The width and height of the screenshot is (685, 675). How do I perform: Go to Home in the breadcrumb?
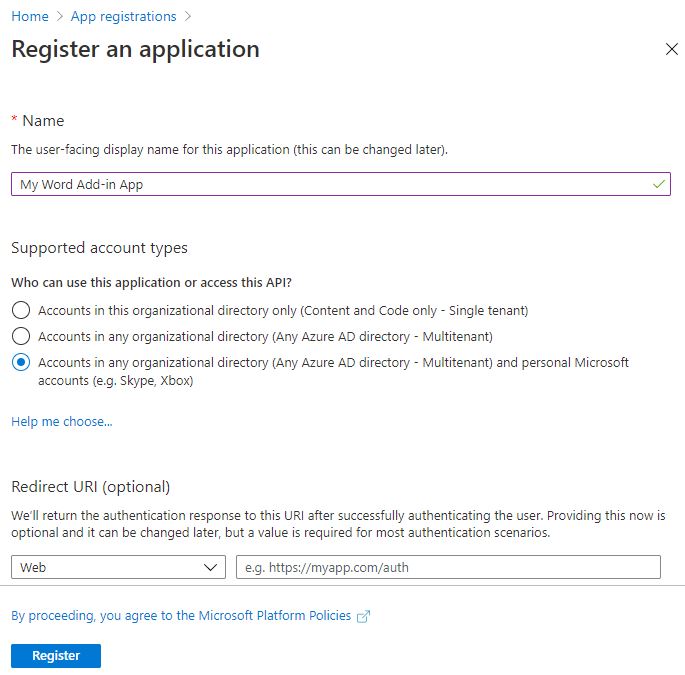click(x=30, y=17)
